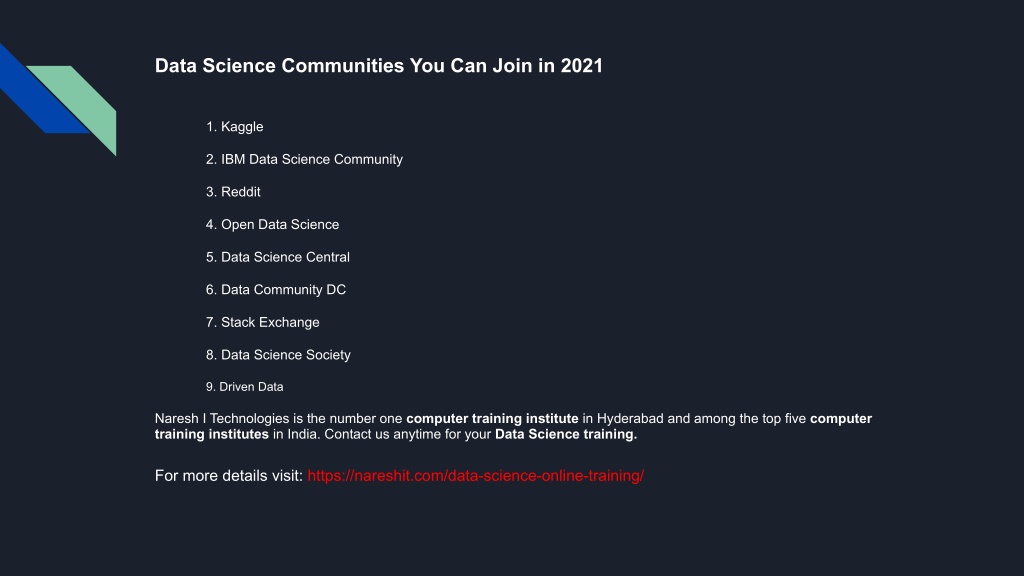Click the Stack Exchange list item
The image size is (1024, 576).
click(270, 323)
